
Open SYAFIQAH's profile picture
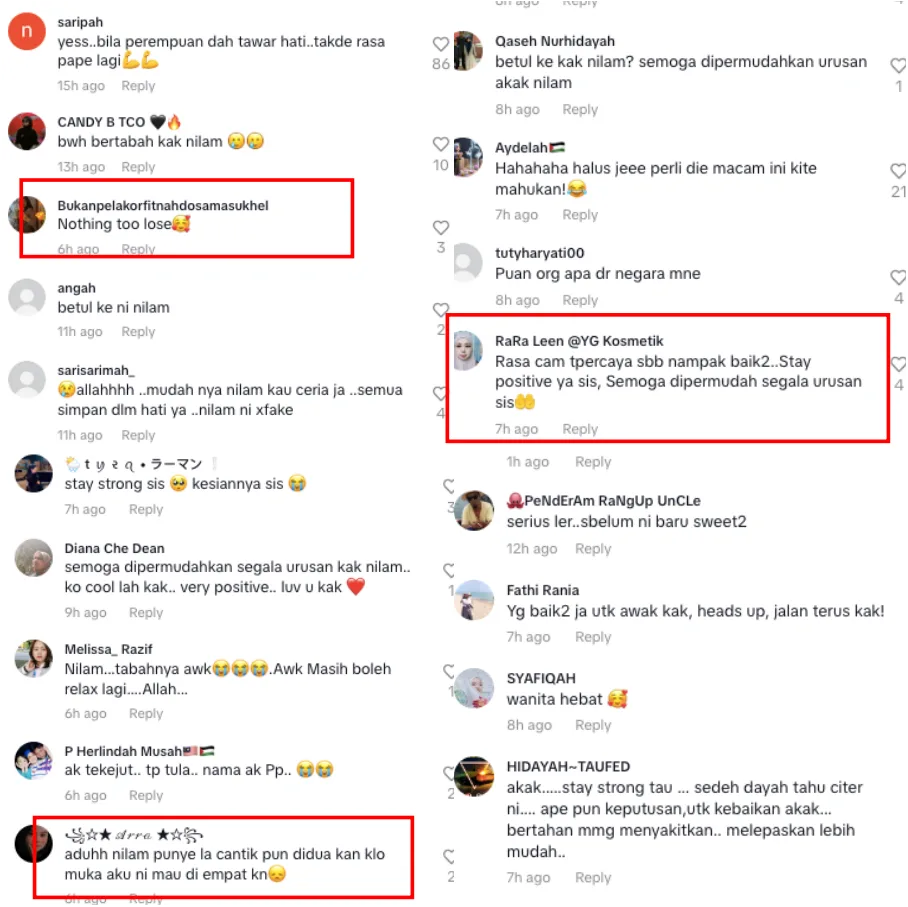pos(474,689)
